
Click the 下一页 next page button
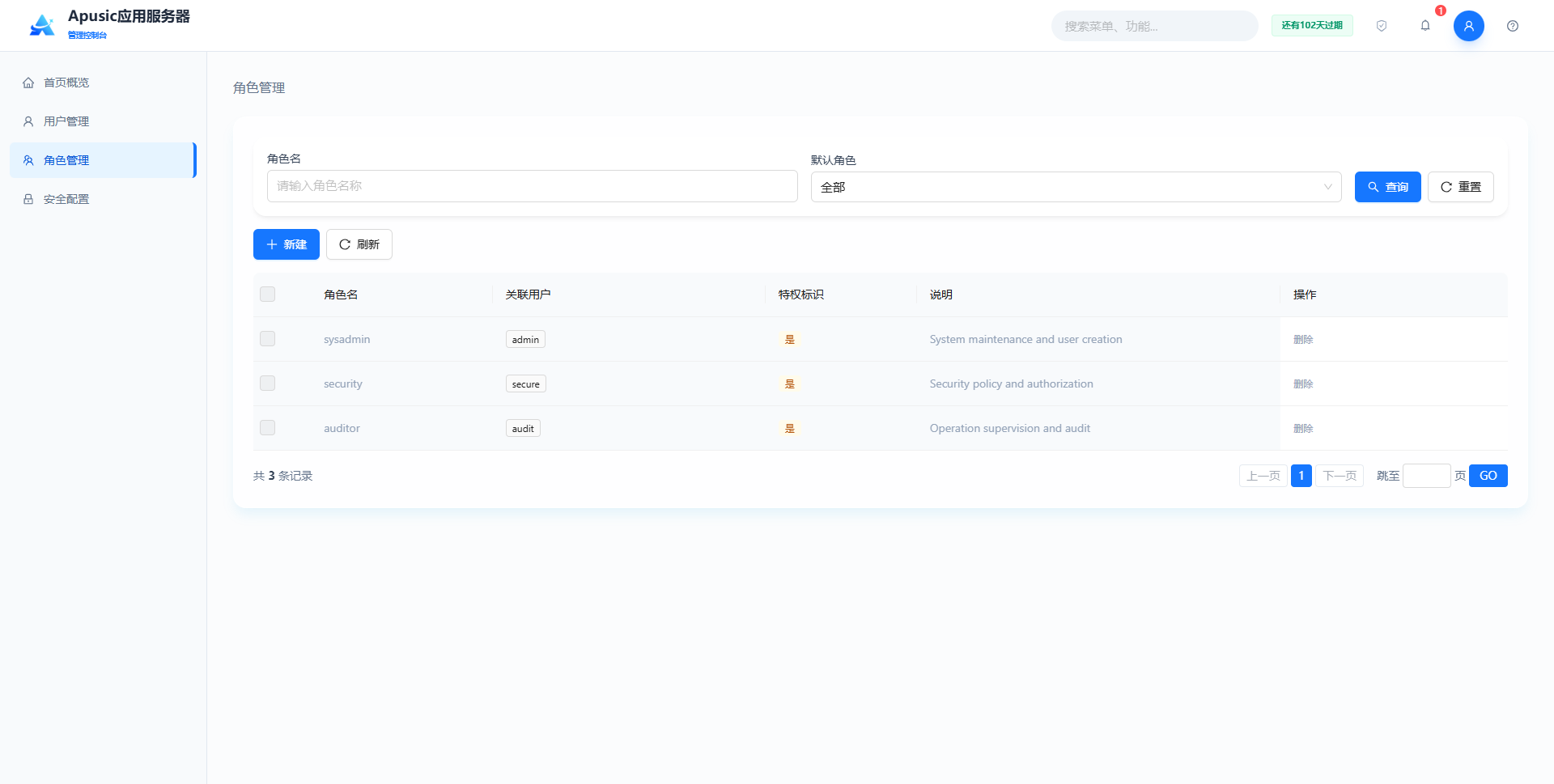(x=1340, y=476)
